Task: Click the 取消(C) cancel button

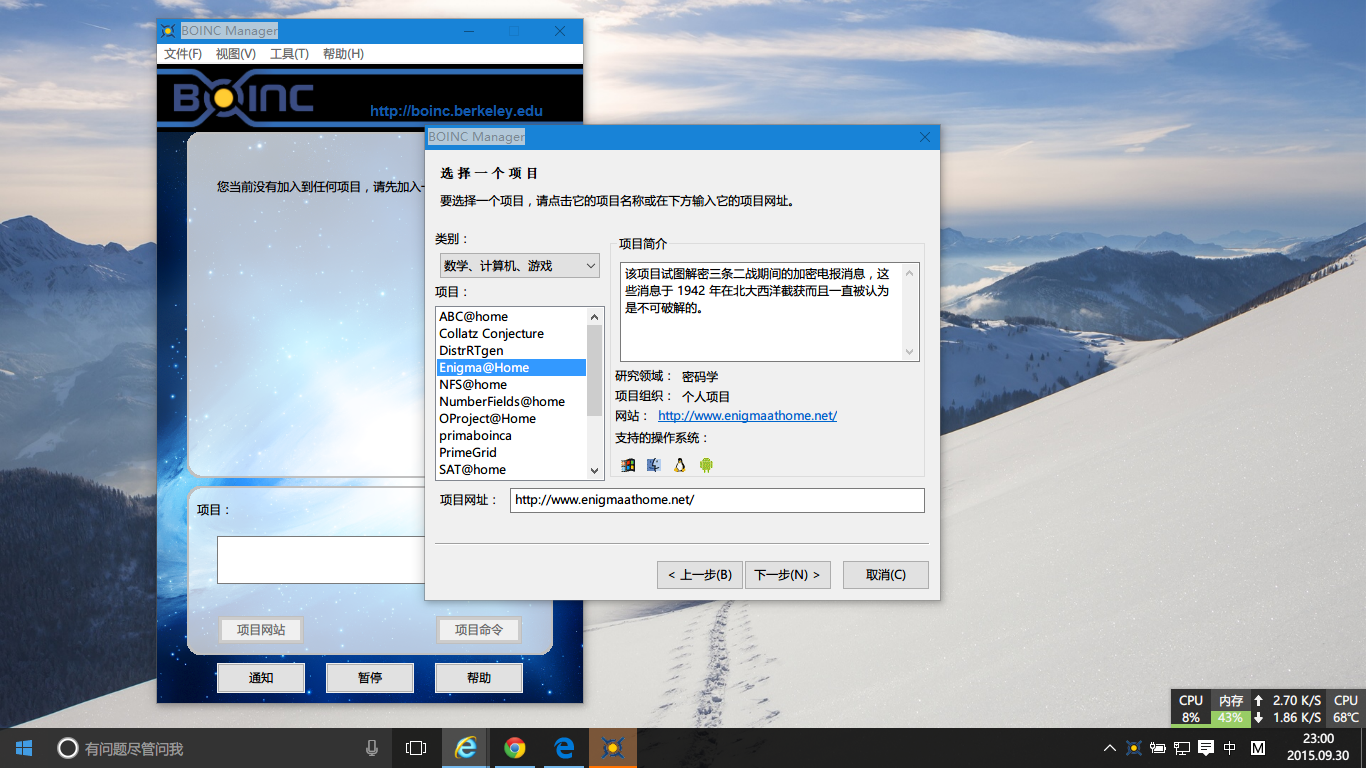Action: (886, 575)
